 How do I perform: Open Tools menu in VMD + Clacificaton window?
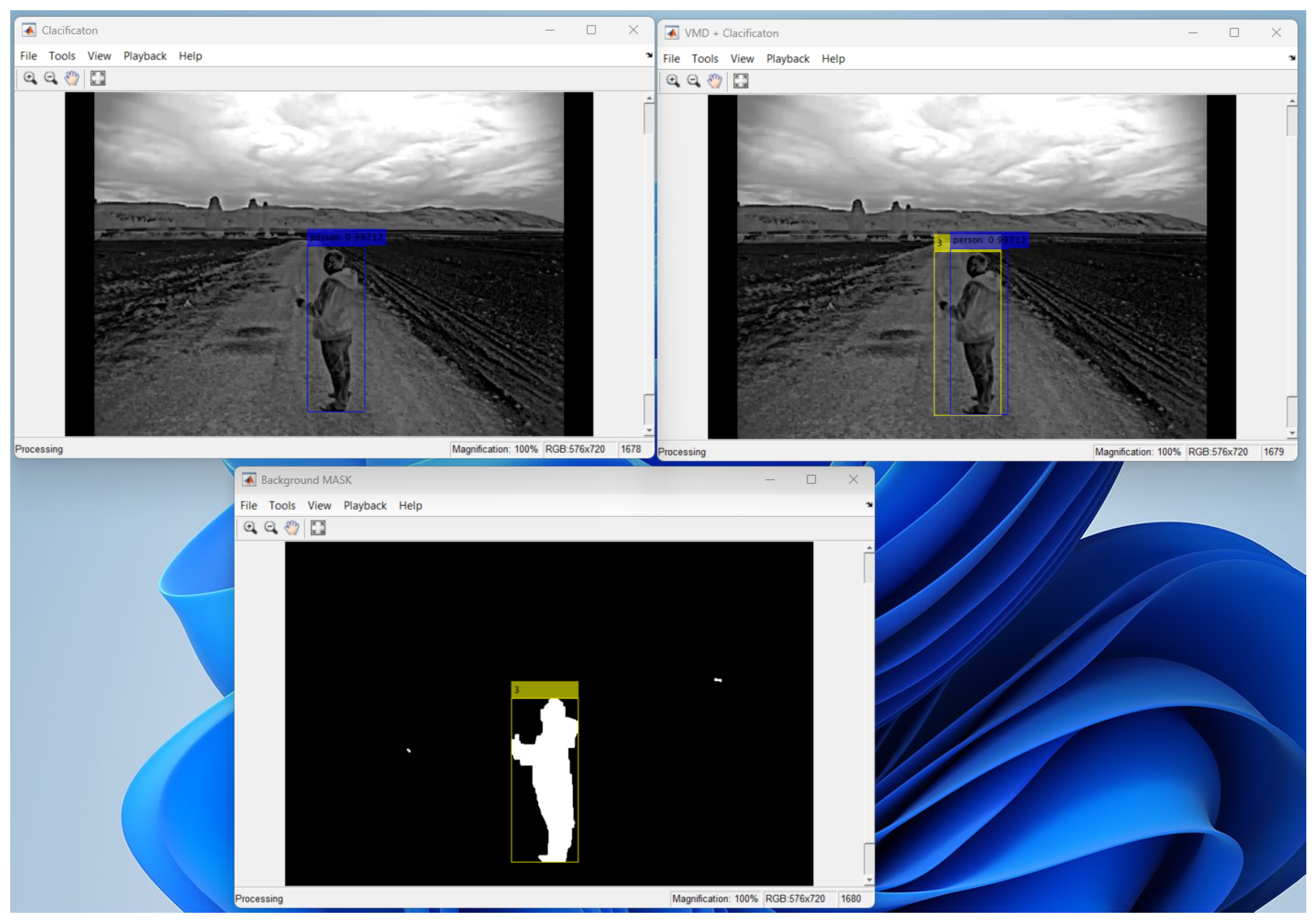click(x=704, y=59)
